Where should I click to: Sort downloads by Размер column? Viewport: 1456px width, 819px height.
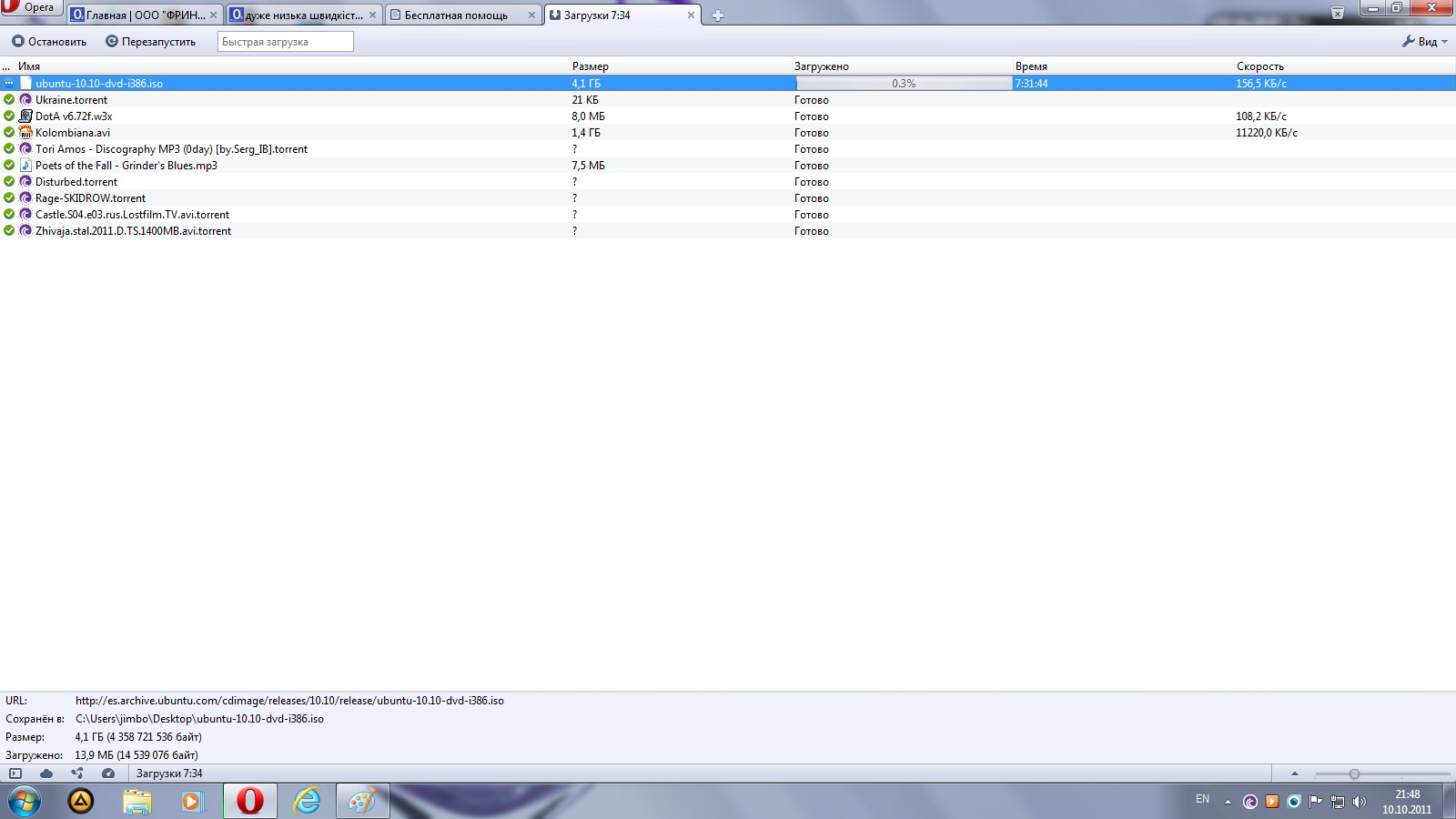[680, 66]
